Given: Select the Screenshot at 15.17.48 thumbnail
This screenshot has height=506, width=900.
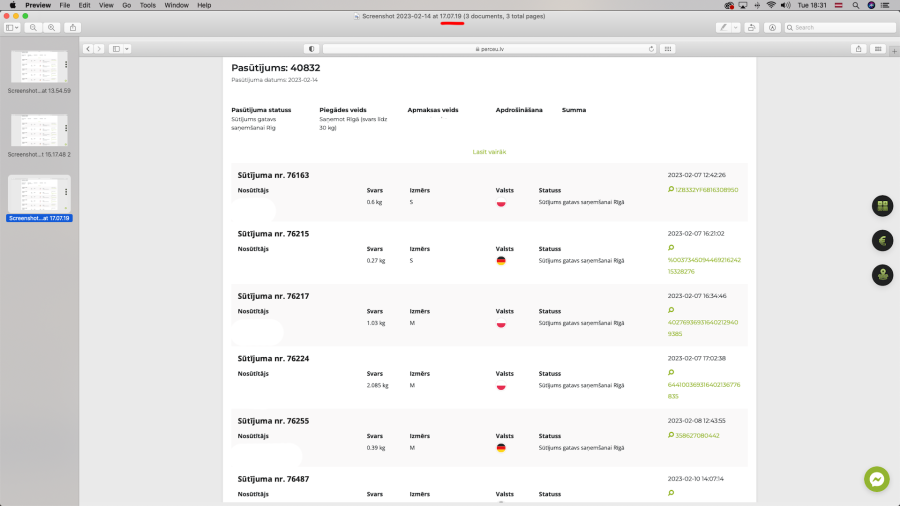Looking at the screenshot, I should (39, 131).
